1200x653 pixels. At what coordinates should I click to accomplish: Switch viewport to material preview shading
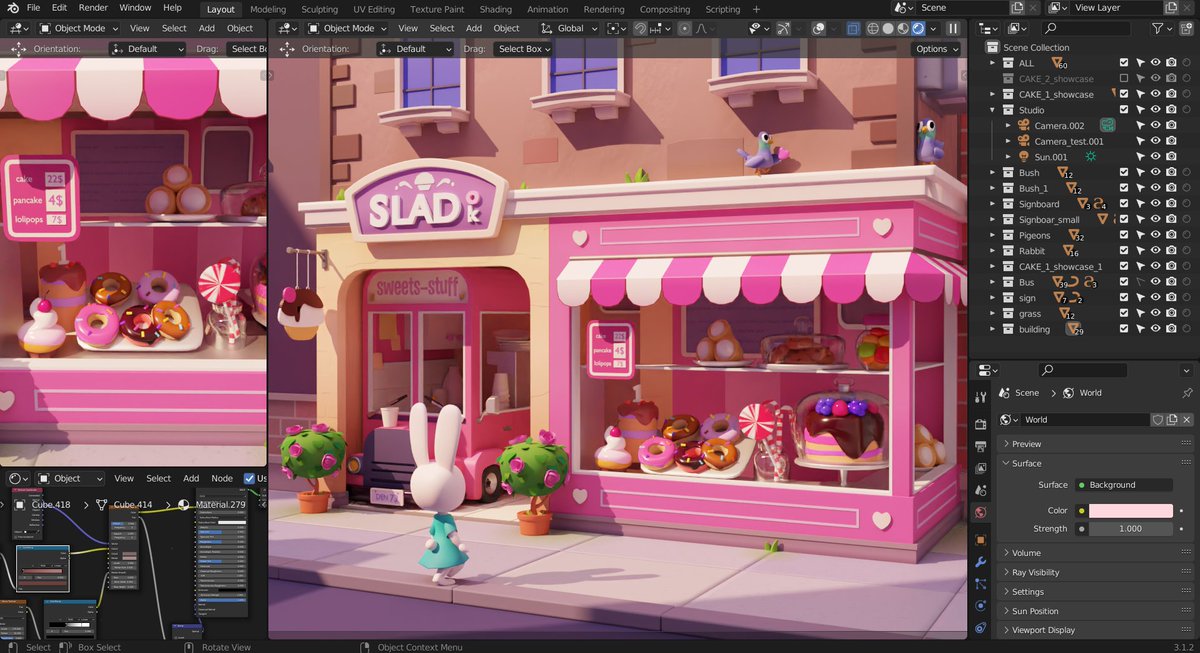point(902,29)
